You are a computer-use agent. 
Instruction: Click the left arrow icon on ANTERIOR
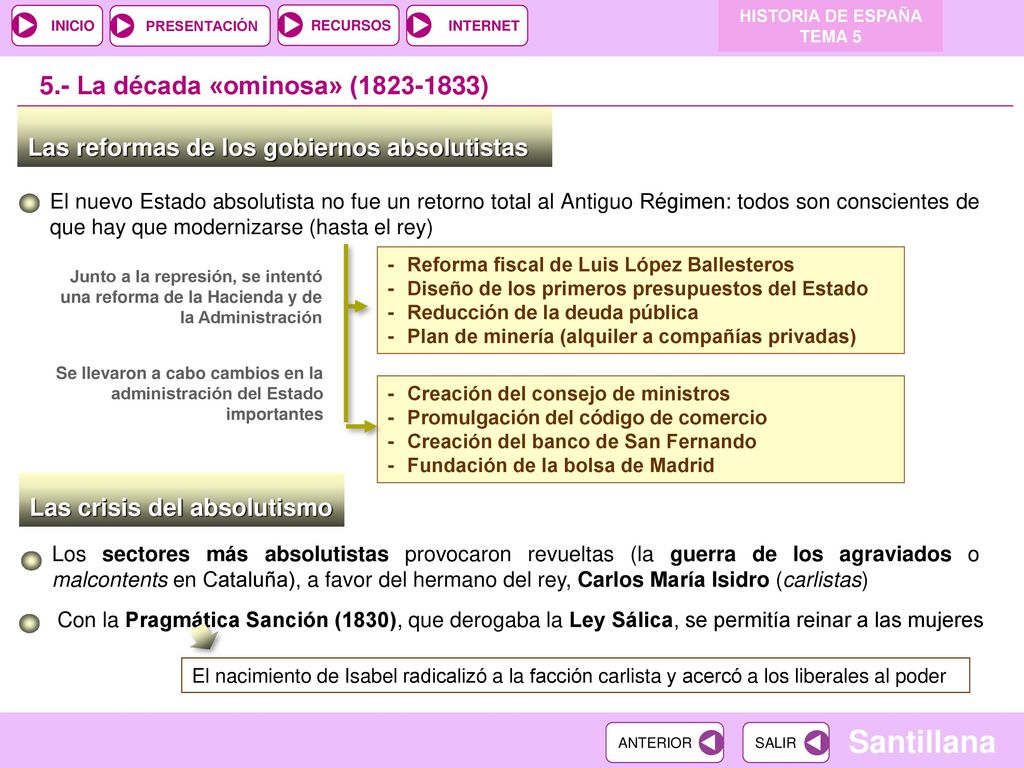(711, 743)
